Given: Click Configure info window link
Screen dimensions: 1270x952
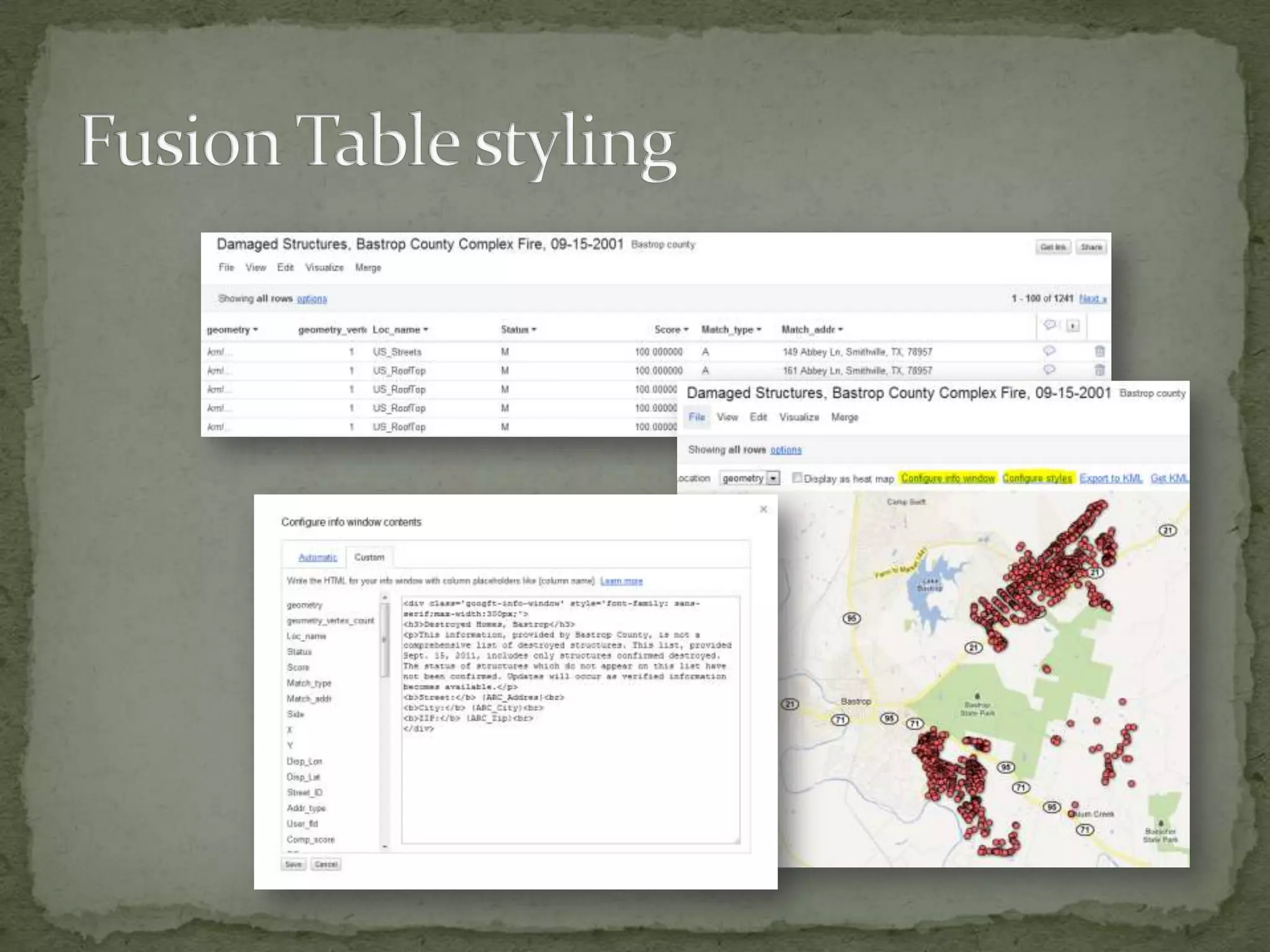Looking at the screenshot, I should point(948,478).
